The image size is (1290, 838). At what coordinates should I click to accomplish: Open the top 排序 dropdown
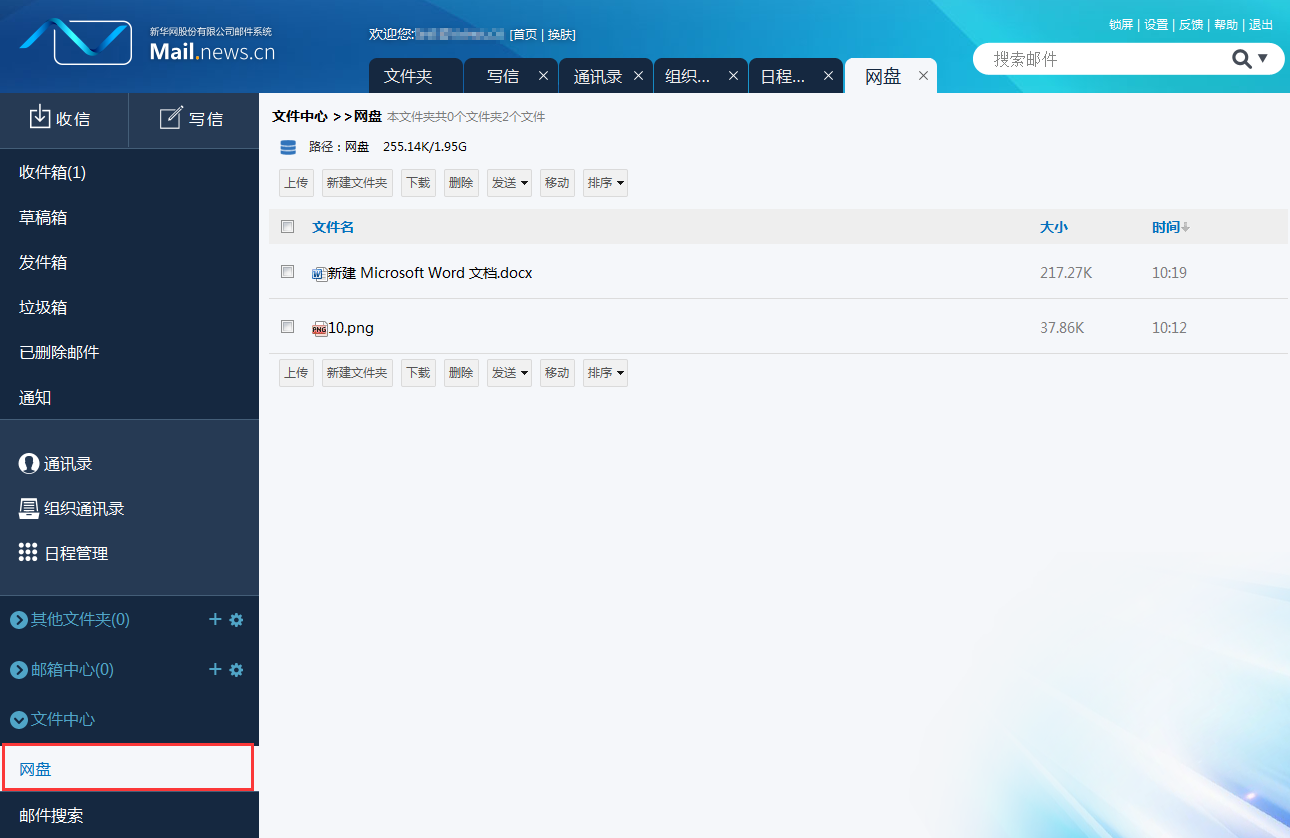click(x=605, y=183)
